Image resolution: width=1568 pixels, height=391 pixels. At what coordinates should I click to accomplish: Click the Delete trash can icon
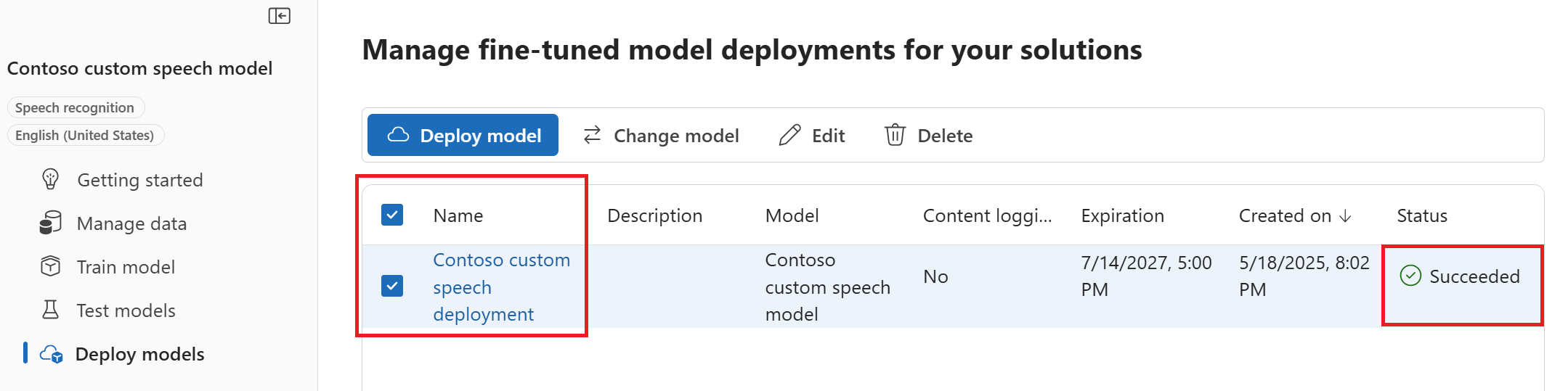[895, 136]
